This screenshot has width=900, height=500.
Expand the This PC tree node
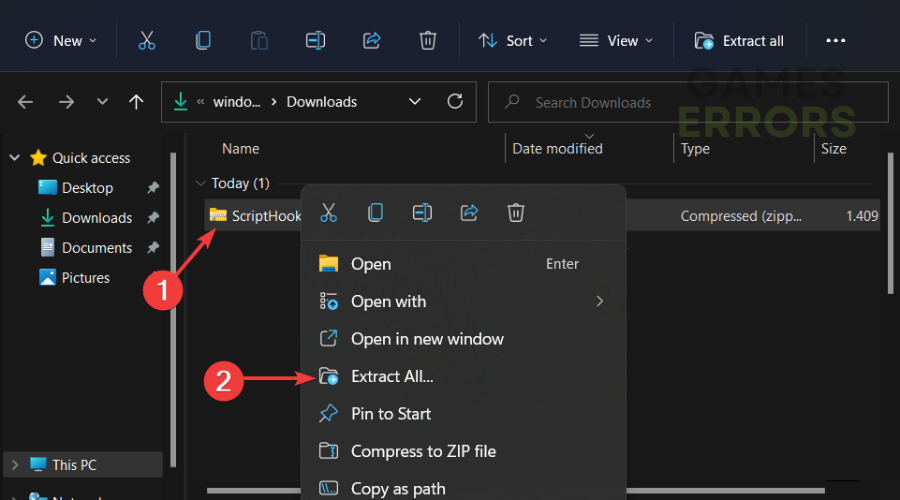click(14, 465)
